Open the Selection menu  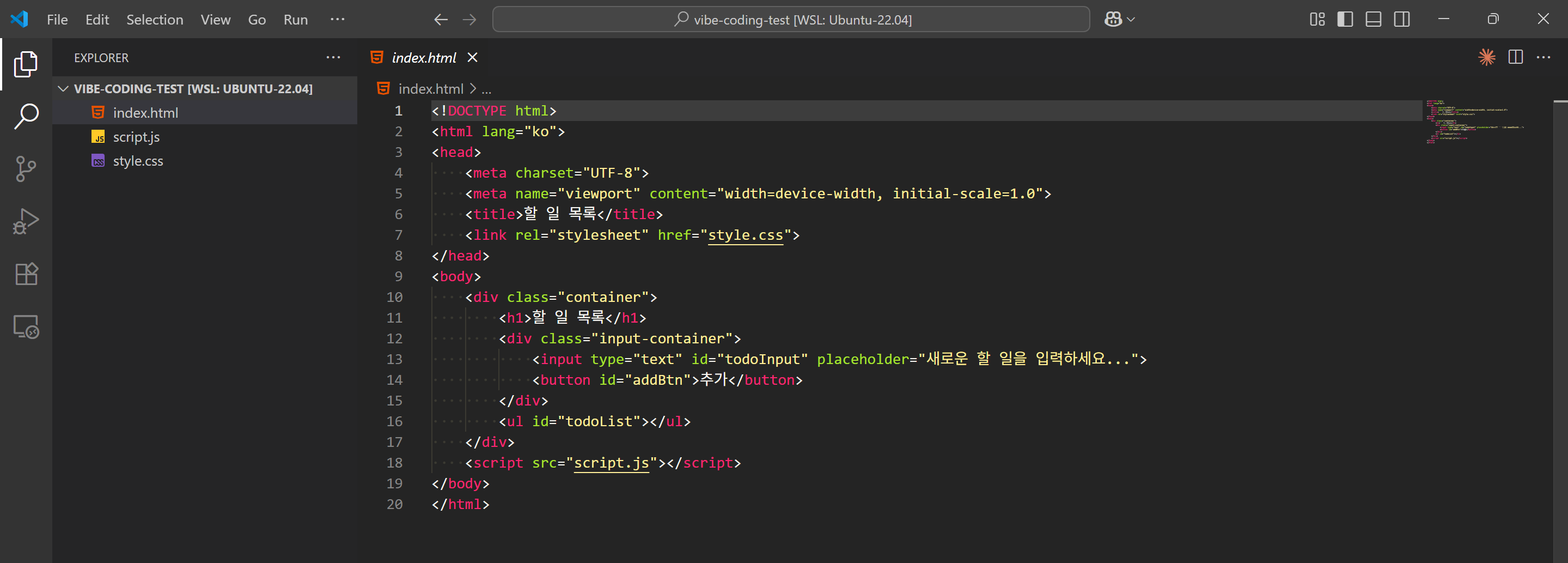[x=155, y=20]
